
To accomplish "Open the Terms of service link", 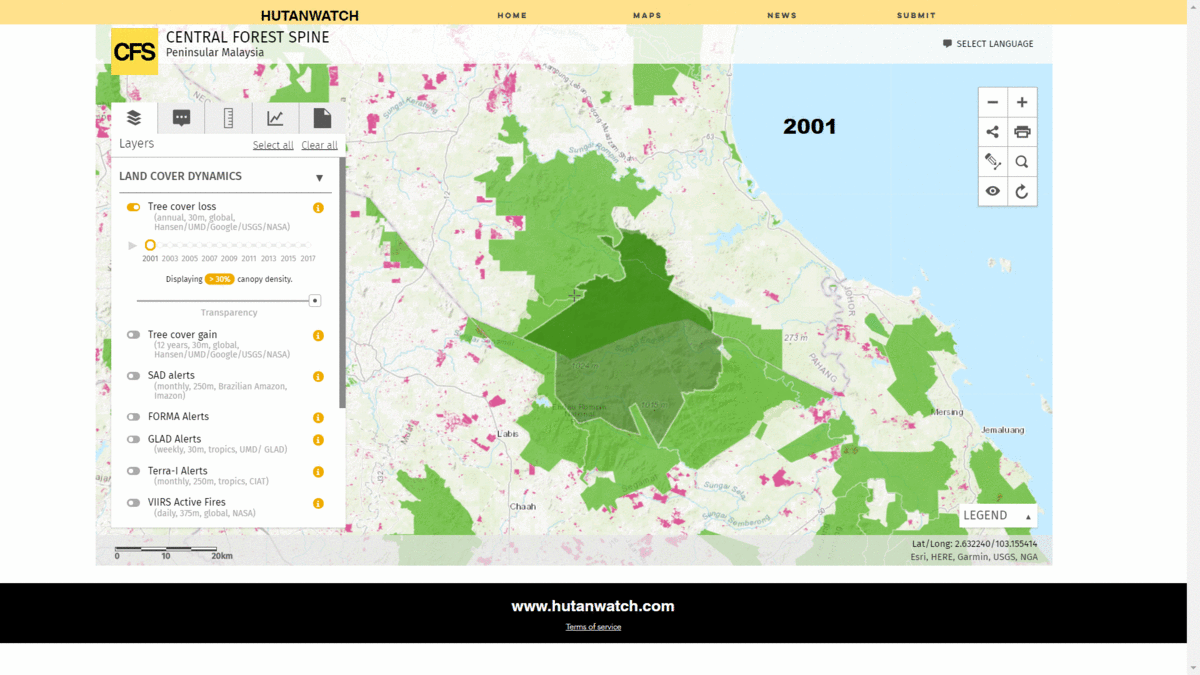I will (593, 627).
